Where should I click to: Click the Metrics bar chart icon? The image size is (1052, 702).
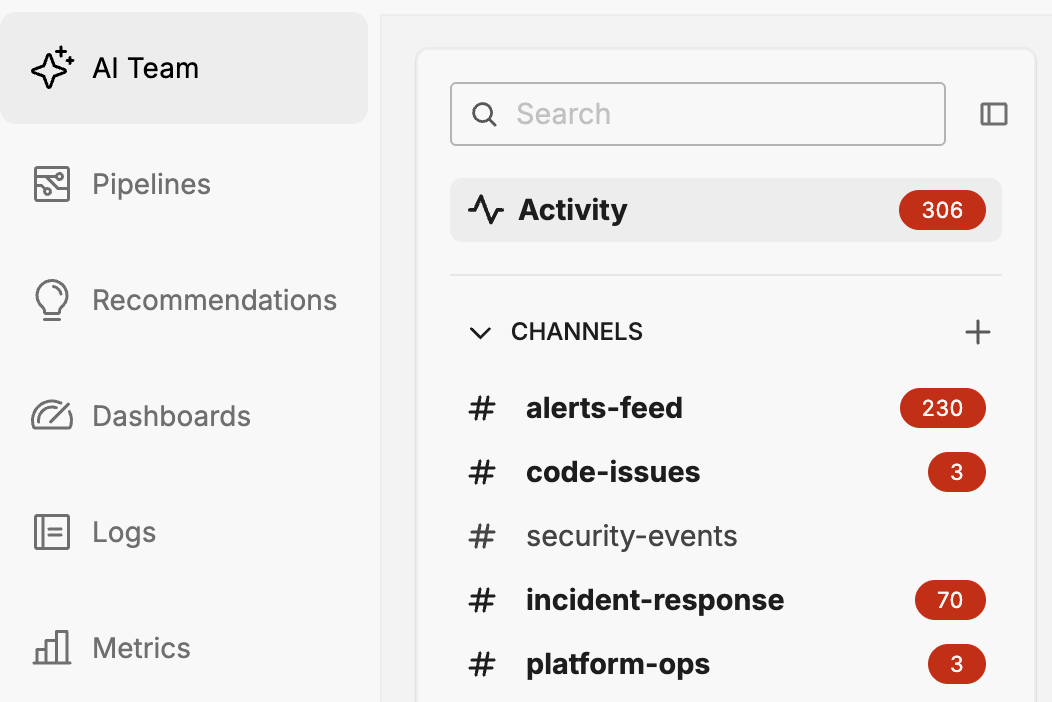[x=52, y=648]
